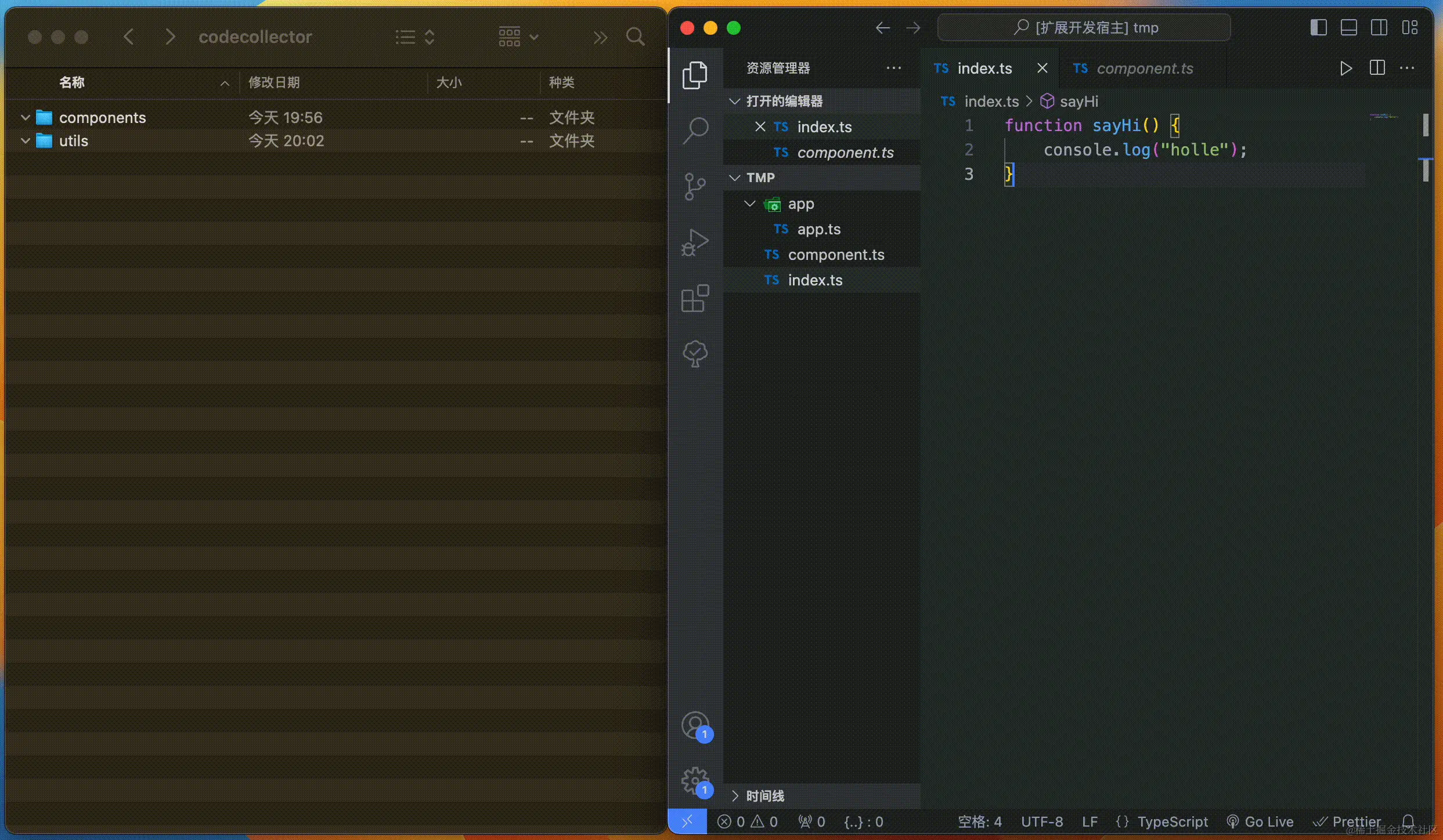Open VS Code settings via gear icon
The width and height of the screenshot is (1443, 840).
coord(695,780)
